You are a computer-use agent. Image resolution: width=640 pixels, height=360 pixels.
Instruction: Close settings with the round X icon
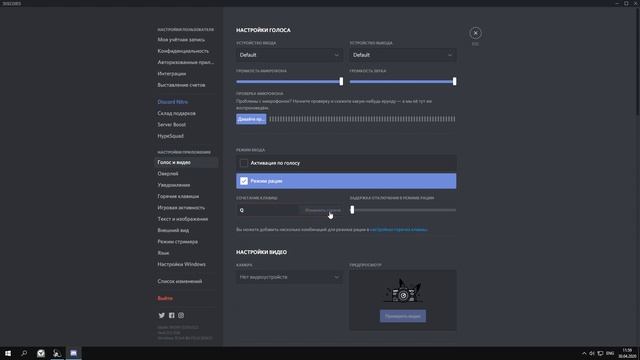(475, 33)
